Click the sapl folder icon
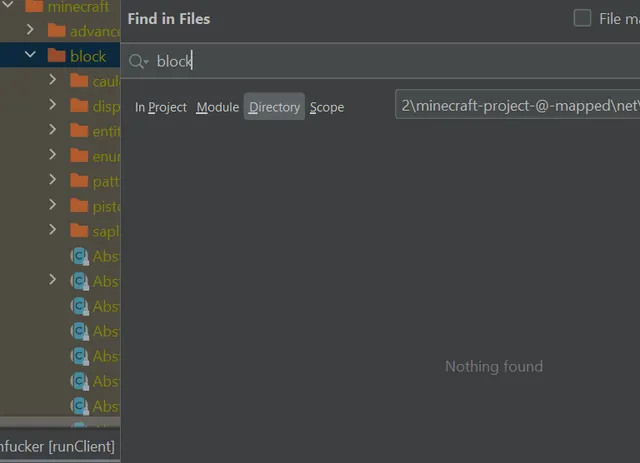The image size is (640, 463). coord(79,231)
